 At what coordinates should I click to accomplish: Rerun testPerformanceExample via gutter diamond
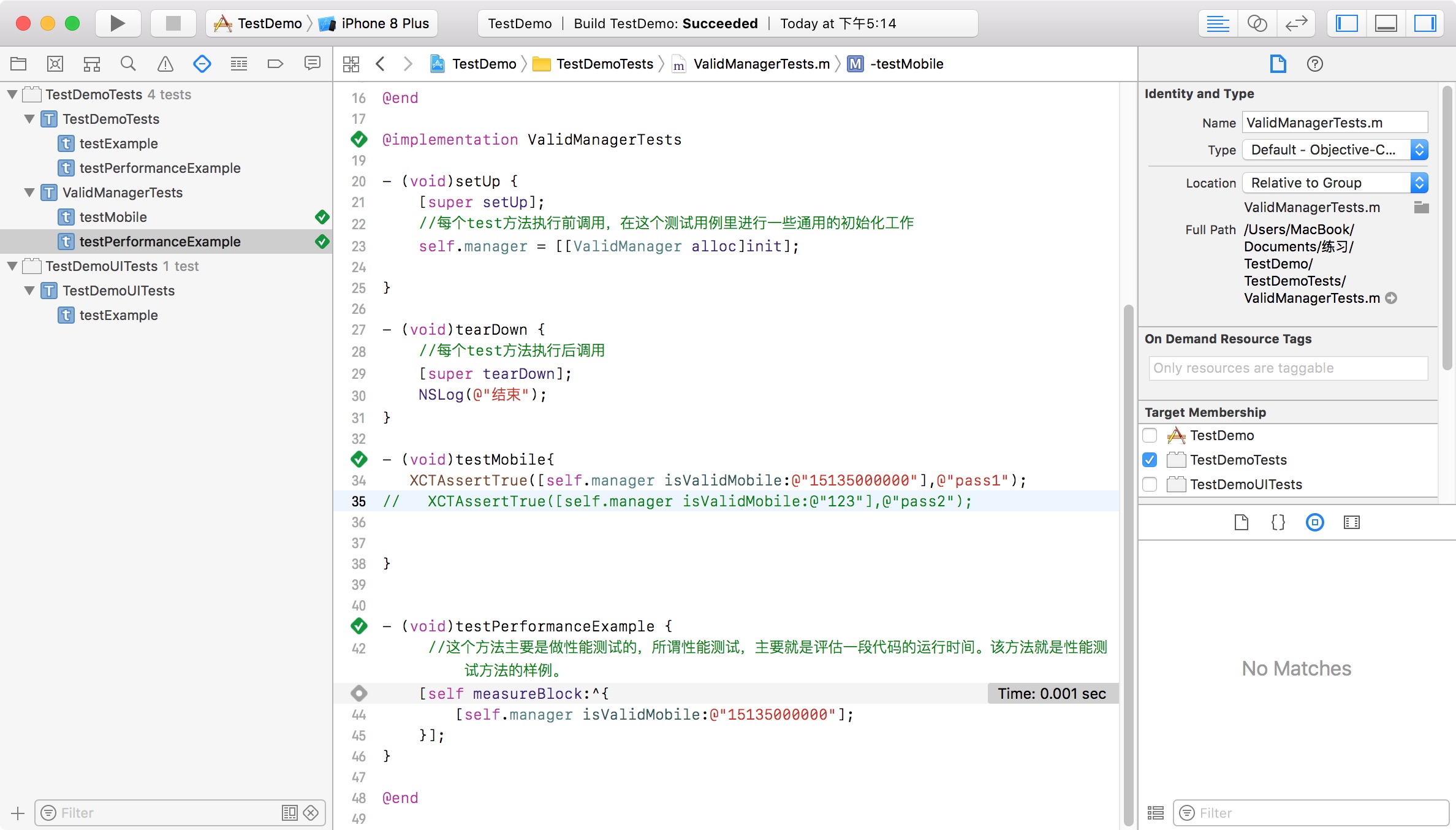[x=359, y=626]
